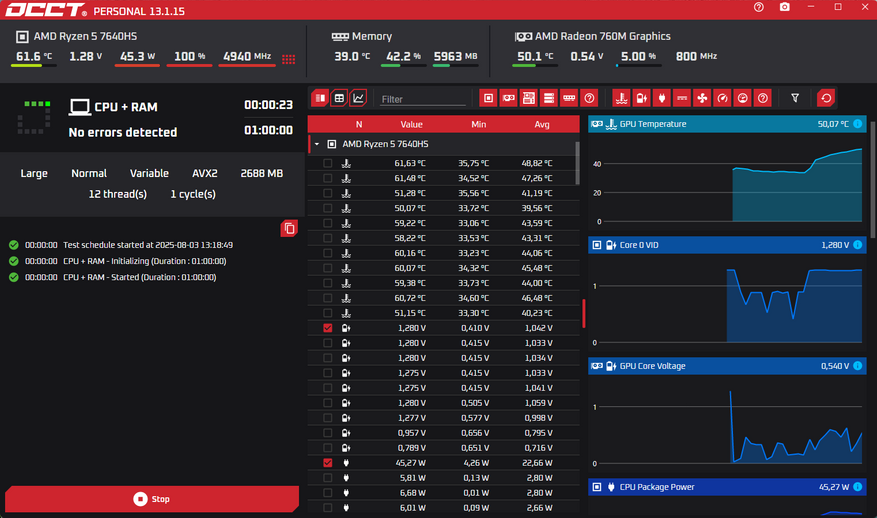
Task: Sort by the Value column header
Action: pos(411,125)
